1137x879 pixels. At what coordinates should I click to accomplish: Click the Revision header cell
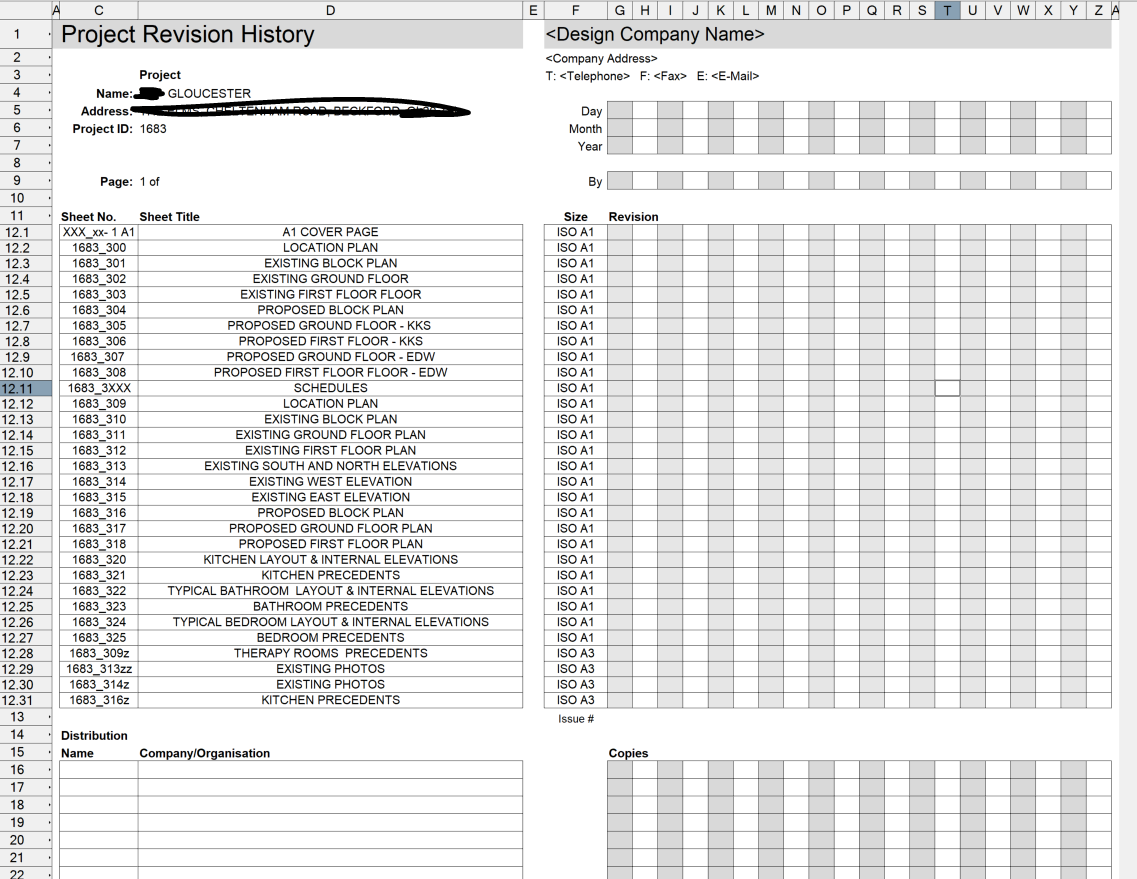631,216
